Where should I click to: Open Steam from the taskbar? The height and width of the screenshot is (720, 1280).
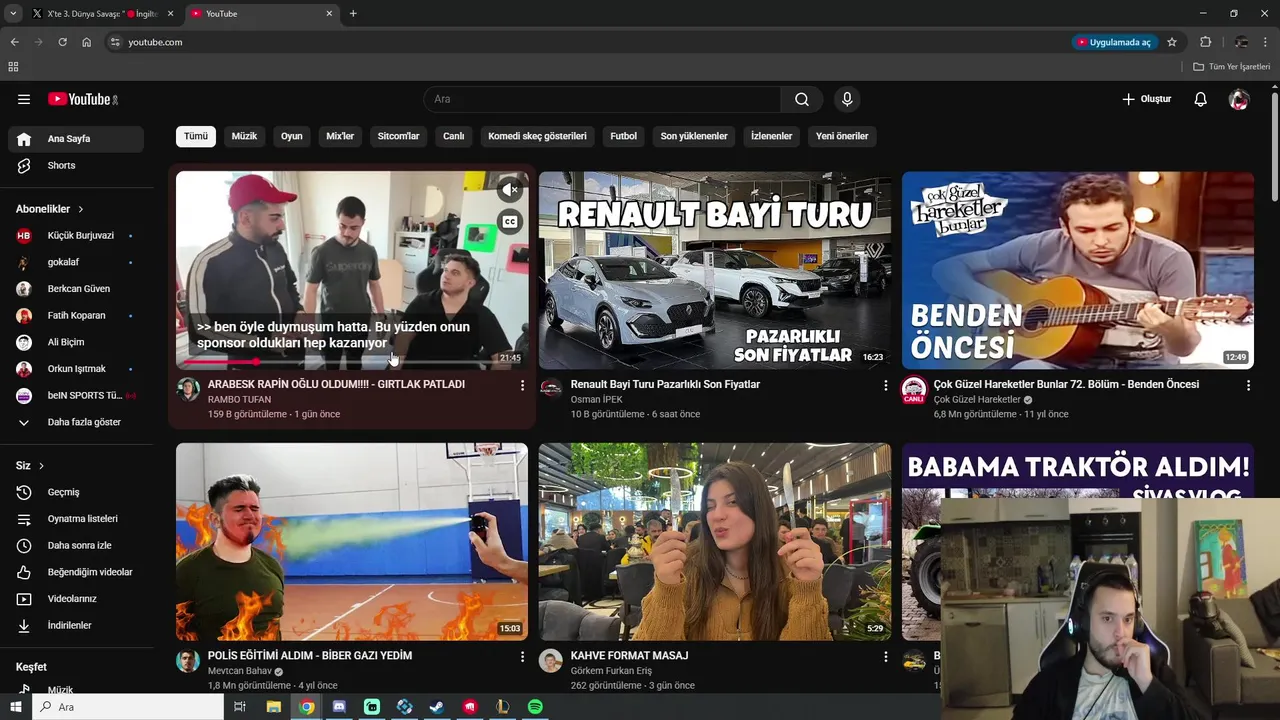coord(437,707)
